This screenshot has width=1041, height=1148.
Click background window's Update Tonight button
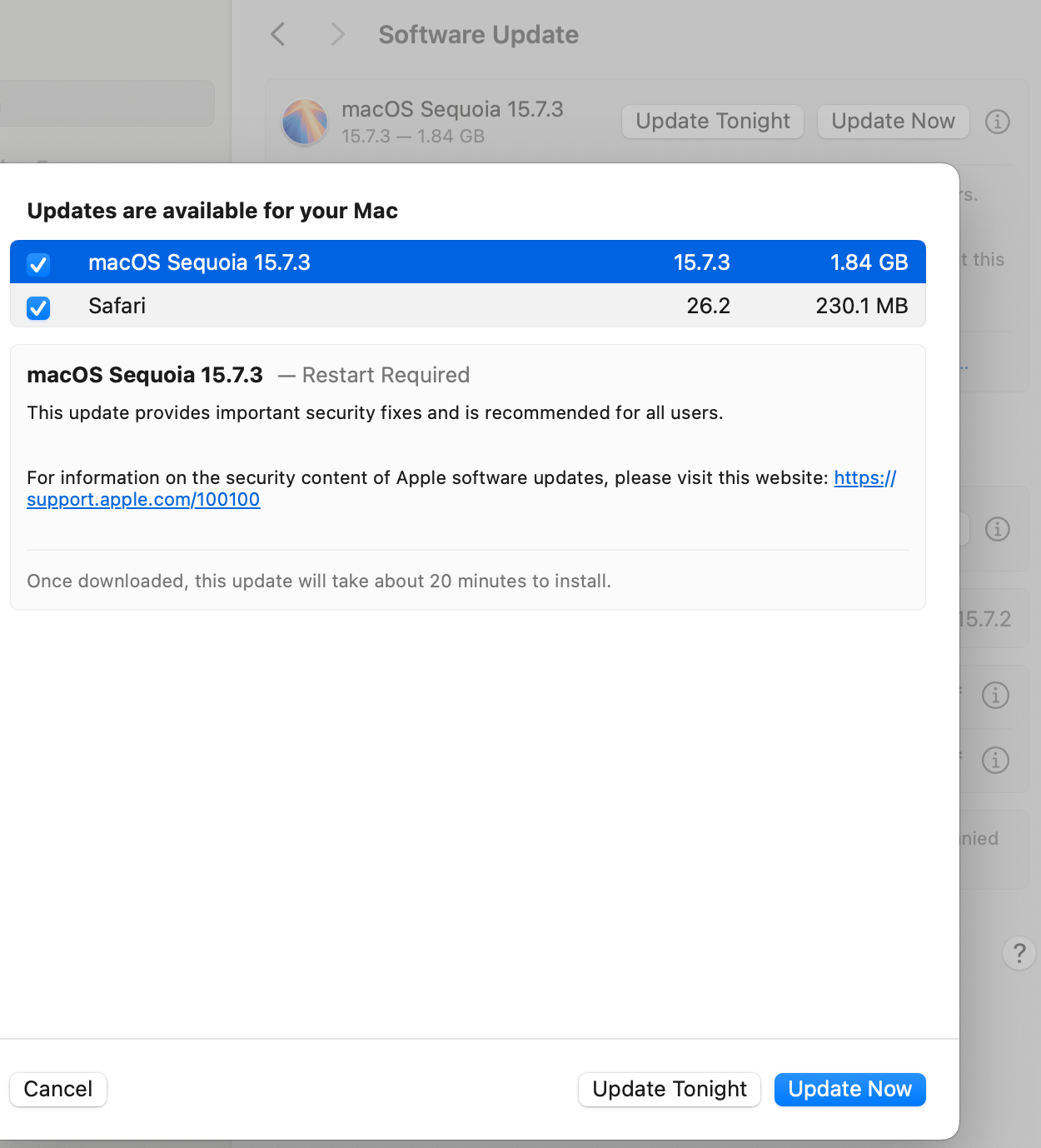(x=713, y=122)
